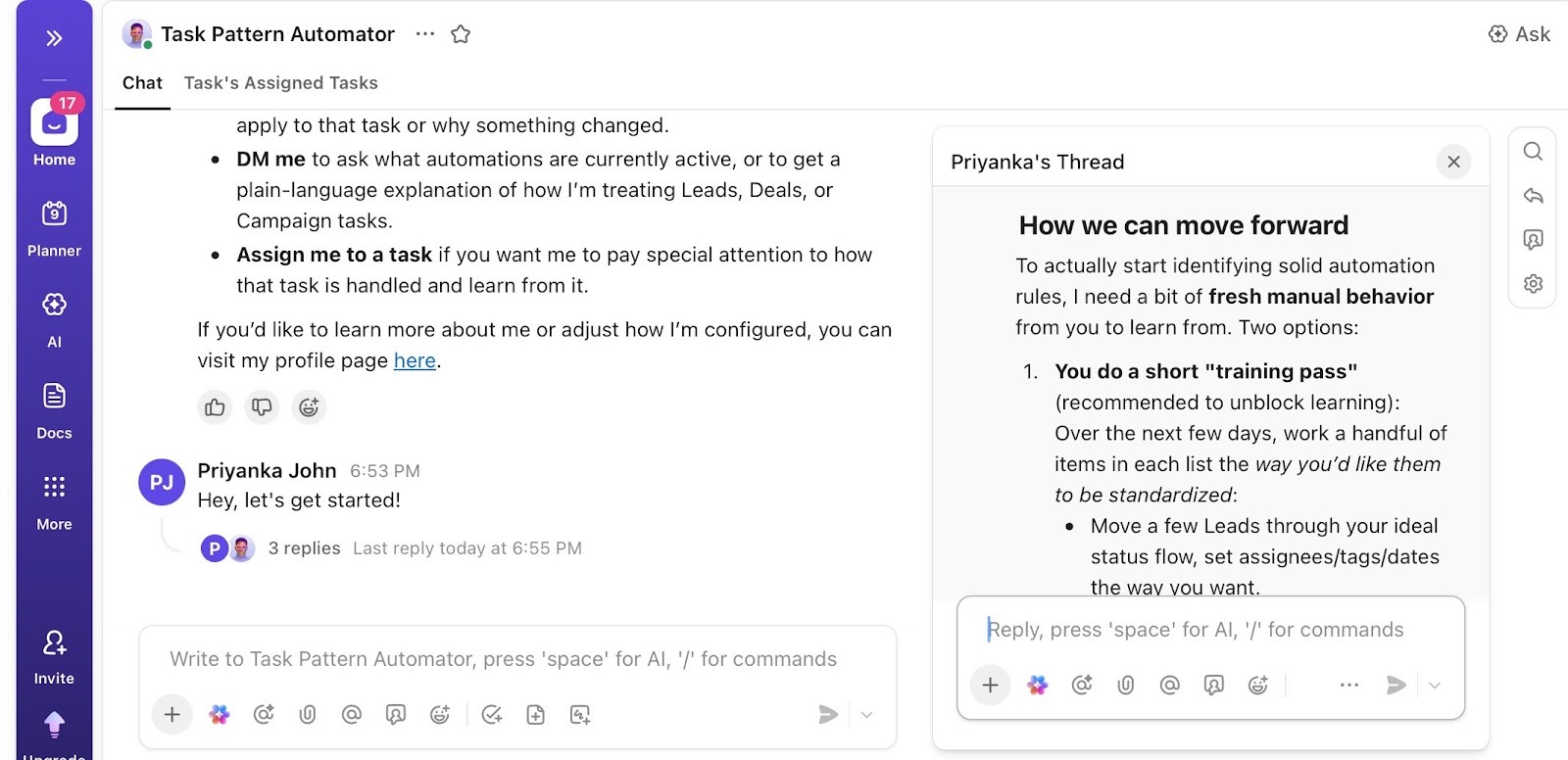Screen dimensions: 1568x760
Task: Open the three-dot menu beside the title
Action: [x=424, y=34]
